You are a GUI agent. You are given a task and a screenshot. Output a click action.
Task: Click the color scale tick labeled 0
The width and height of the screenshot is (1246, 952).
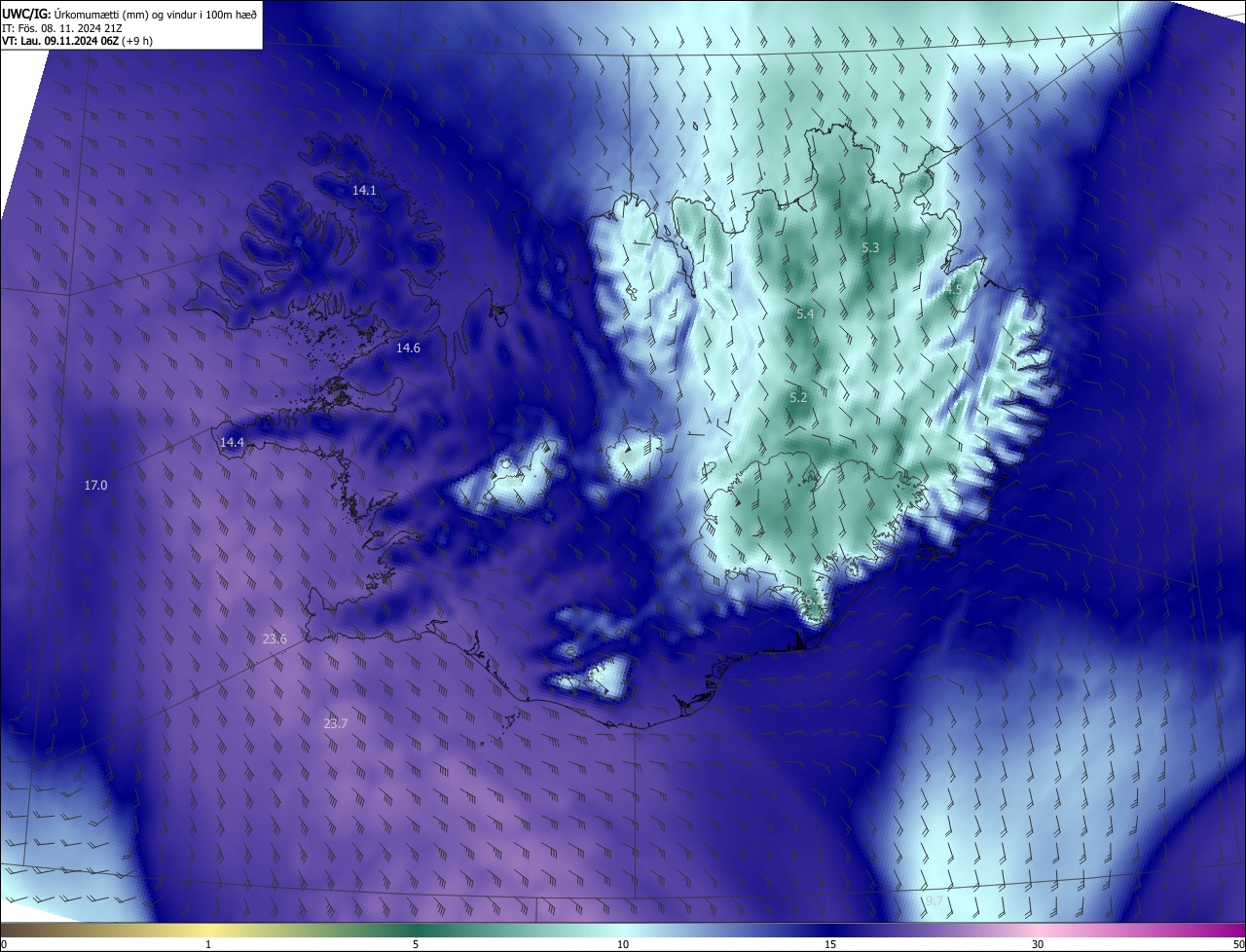pyautogui.click(x=3, y=944)
